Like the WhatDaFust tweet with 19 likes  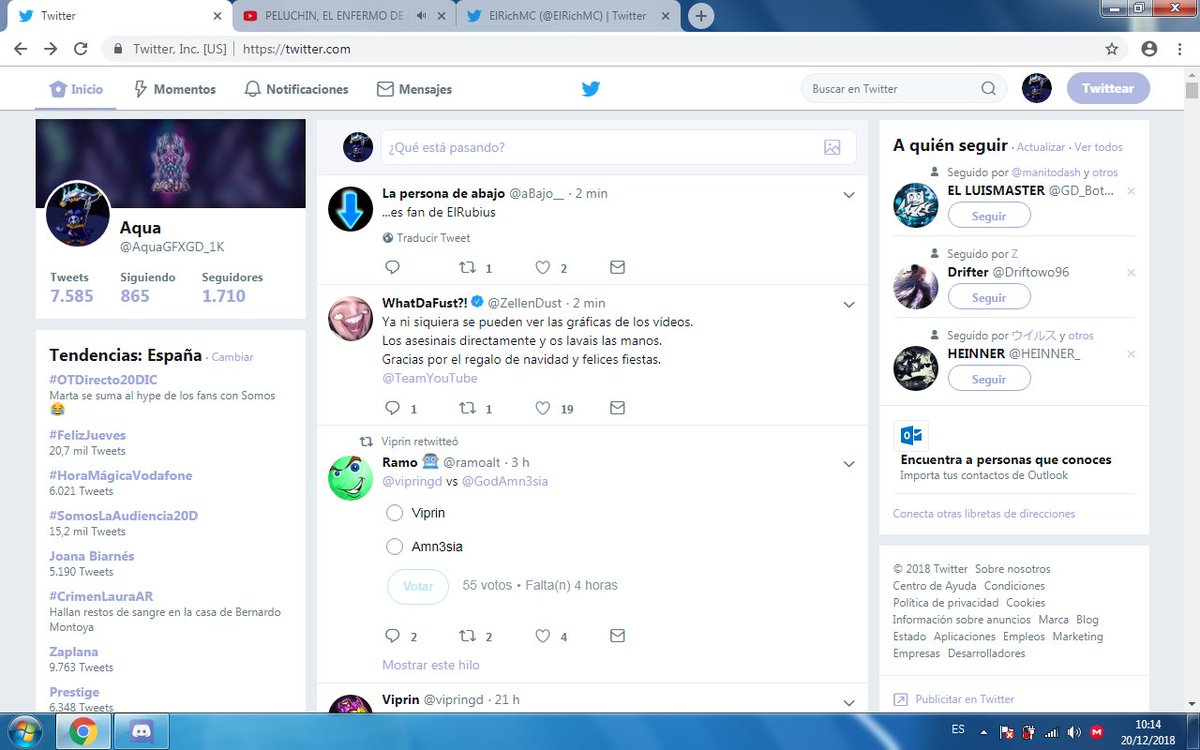[542, 408]
